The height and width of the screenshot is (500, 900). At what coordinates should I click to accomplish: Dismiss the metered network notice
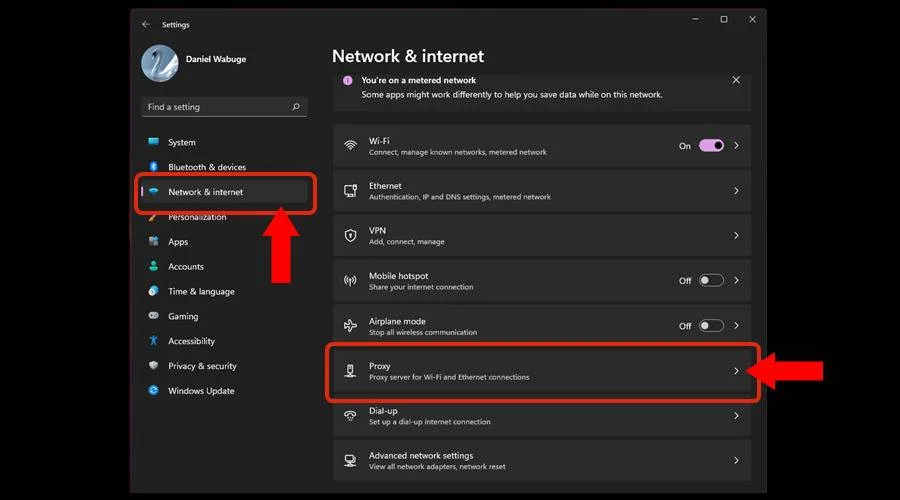[736, 80]
